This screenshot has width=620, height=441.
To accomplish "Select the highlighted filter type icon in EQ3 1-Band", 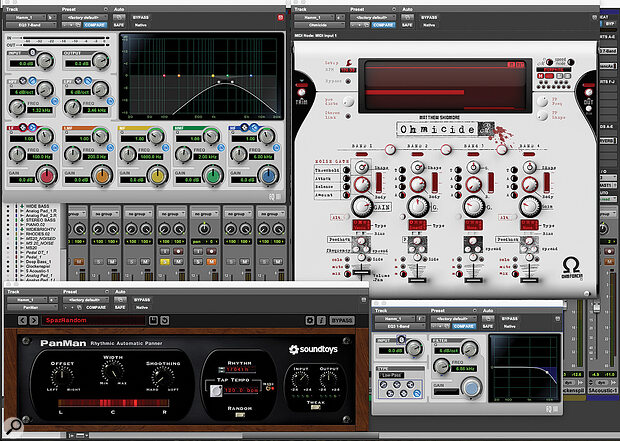I will (x=417, y=393).
